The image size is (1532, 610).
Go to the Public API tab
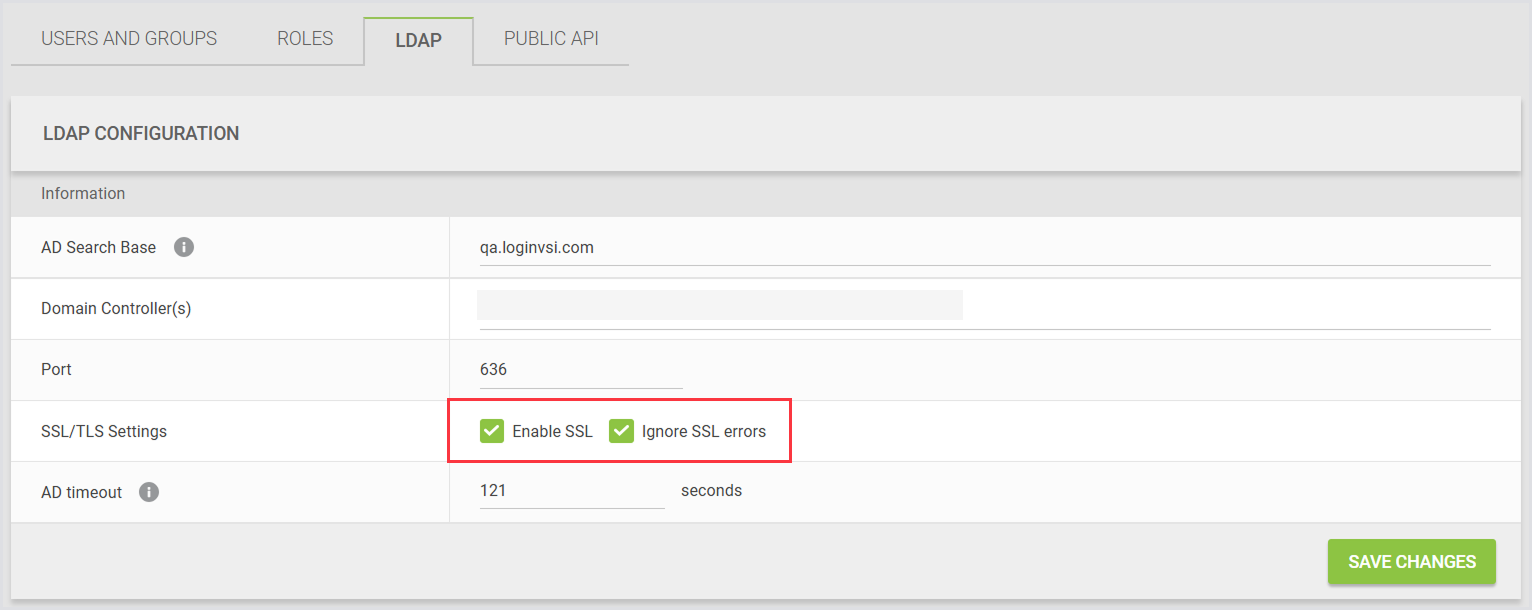click(x=551, y=39)
